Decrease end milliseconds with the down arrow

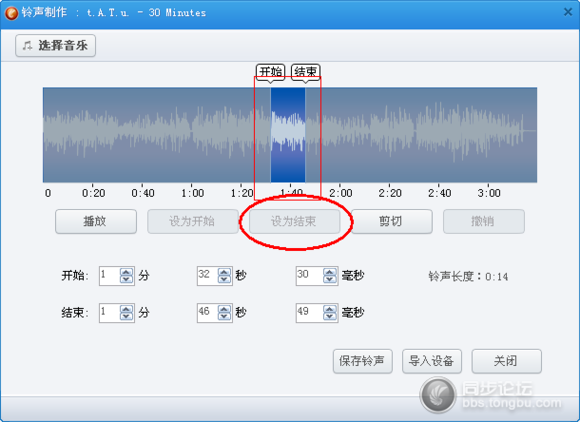[x=330, y=316]
